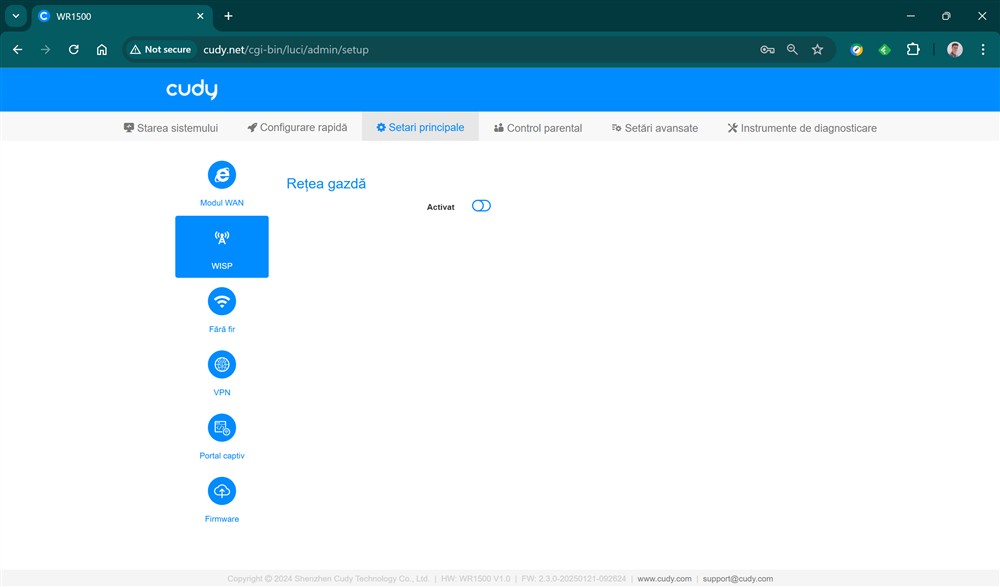Open the Firmware upload icon
The height and width of the screenshot is (587, 1000).
click(x=222, y=491)
